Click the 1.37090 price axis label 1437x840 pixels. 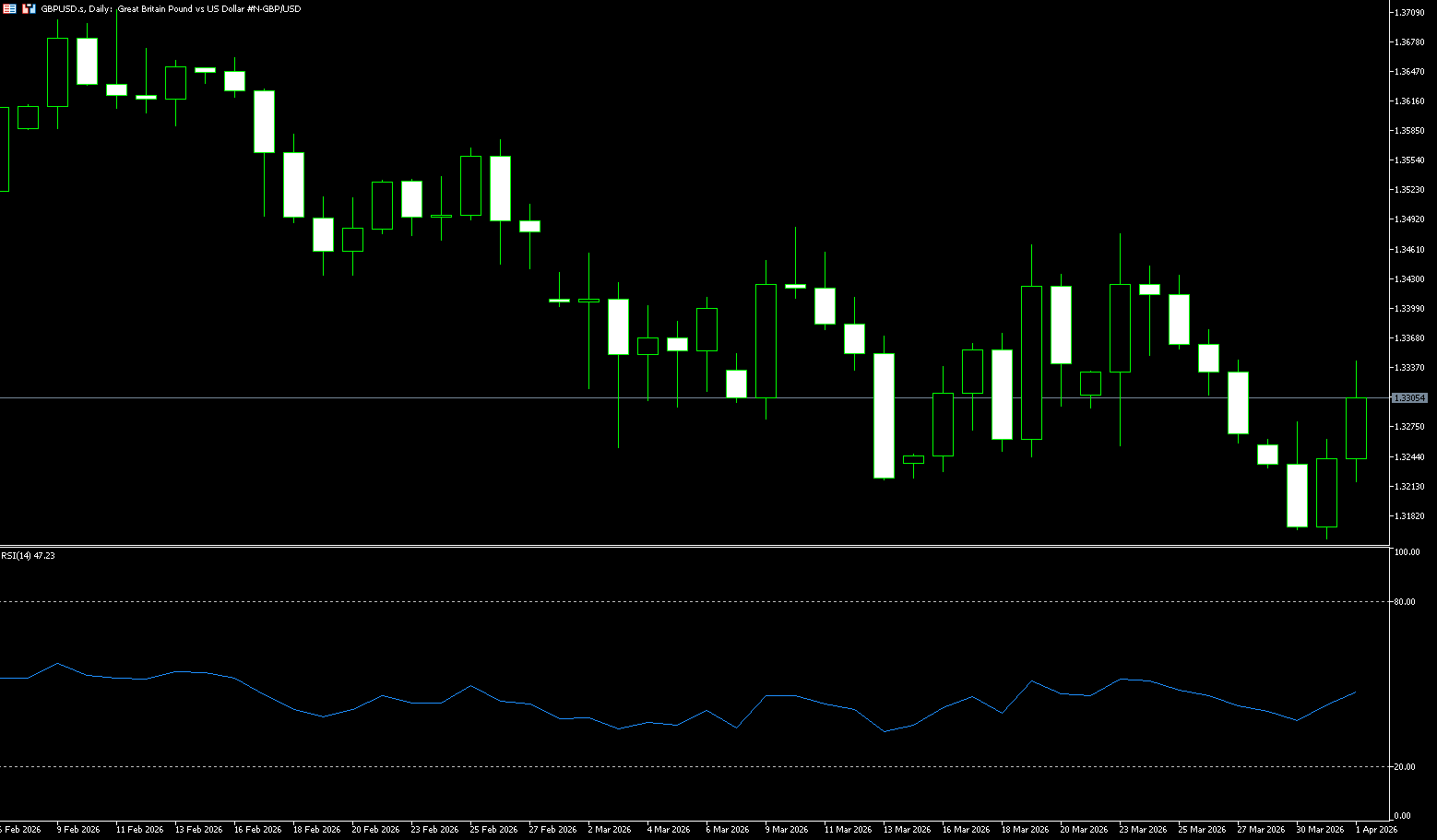[x=1407, y=13]
